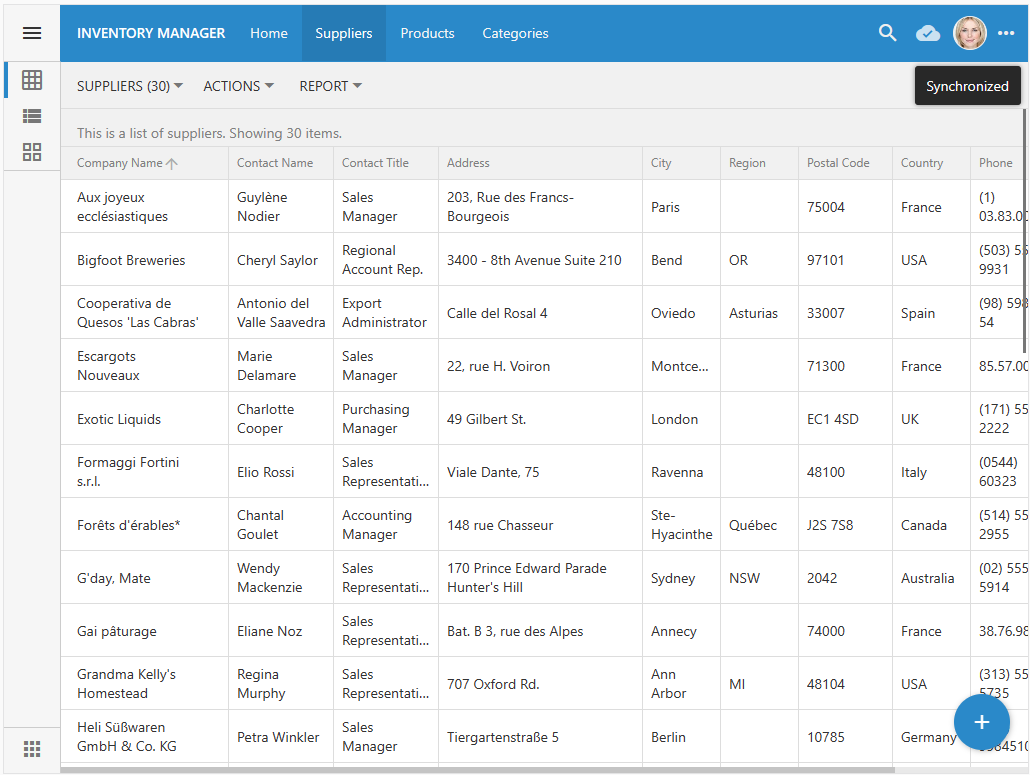Open the hamburger navigation menu
The width and height of the screenshot is (1030, 775).
tap(32, 33)
